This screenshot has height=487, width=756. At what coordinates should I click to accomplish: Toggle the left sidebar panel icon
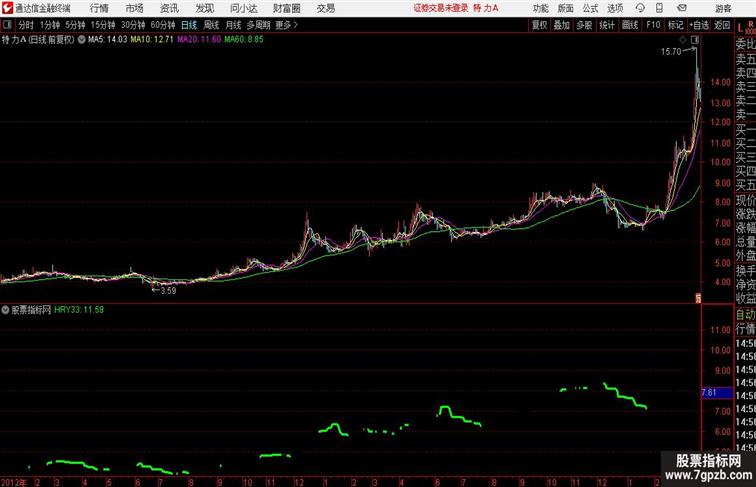(7, 25)
